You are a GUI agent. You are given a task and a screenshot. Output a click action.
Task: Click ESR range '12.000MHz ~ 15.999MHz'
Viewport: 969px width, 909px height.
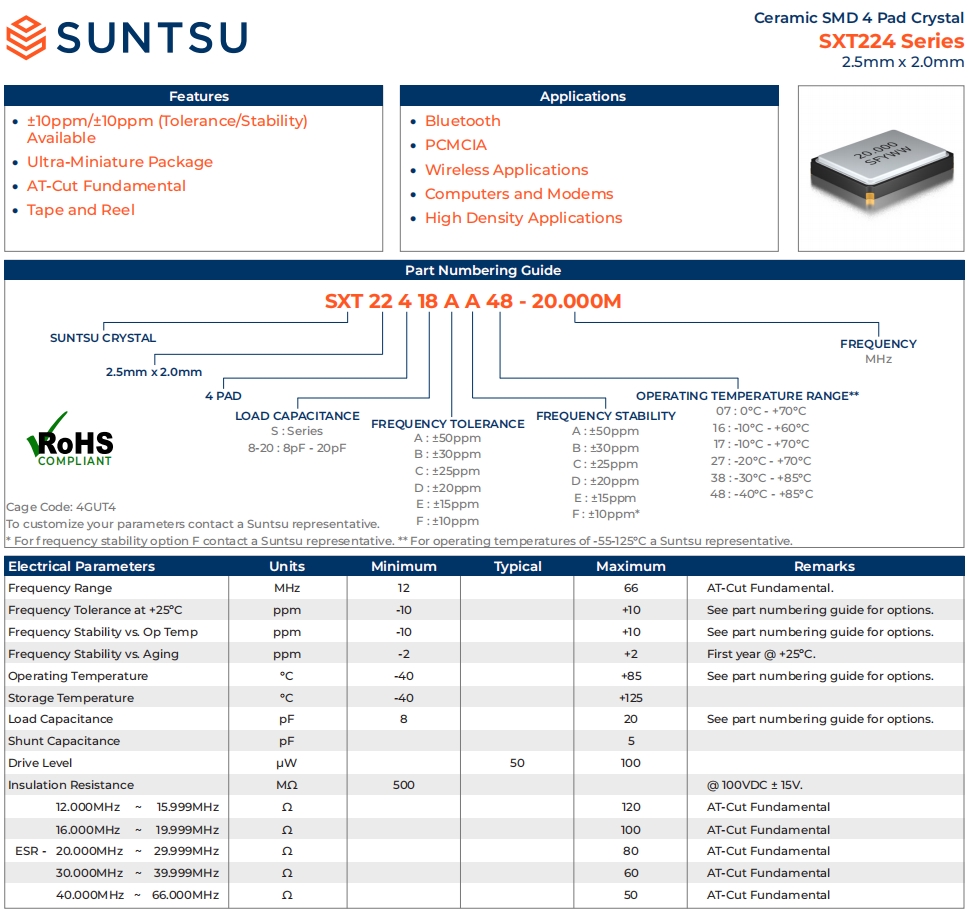tap(137, 807)
